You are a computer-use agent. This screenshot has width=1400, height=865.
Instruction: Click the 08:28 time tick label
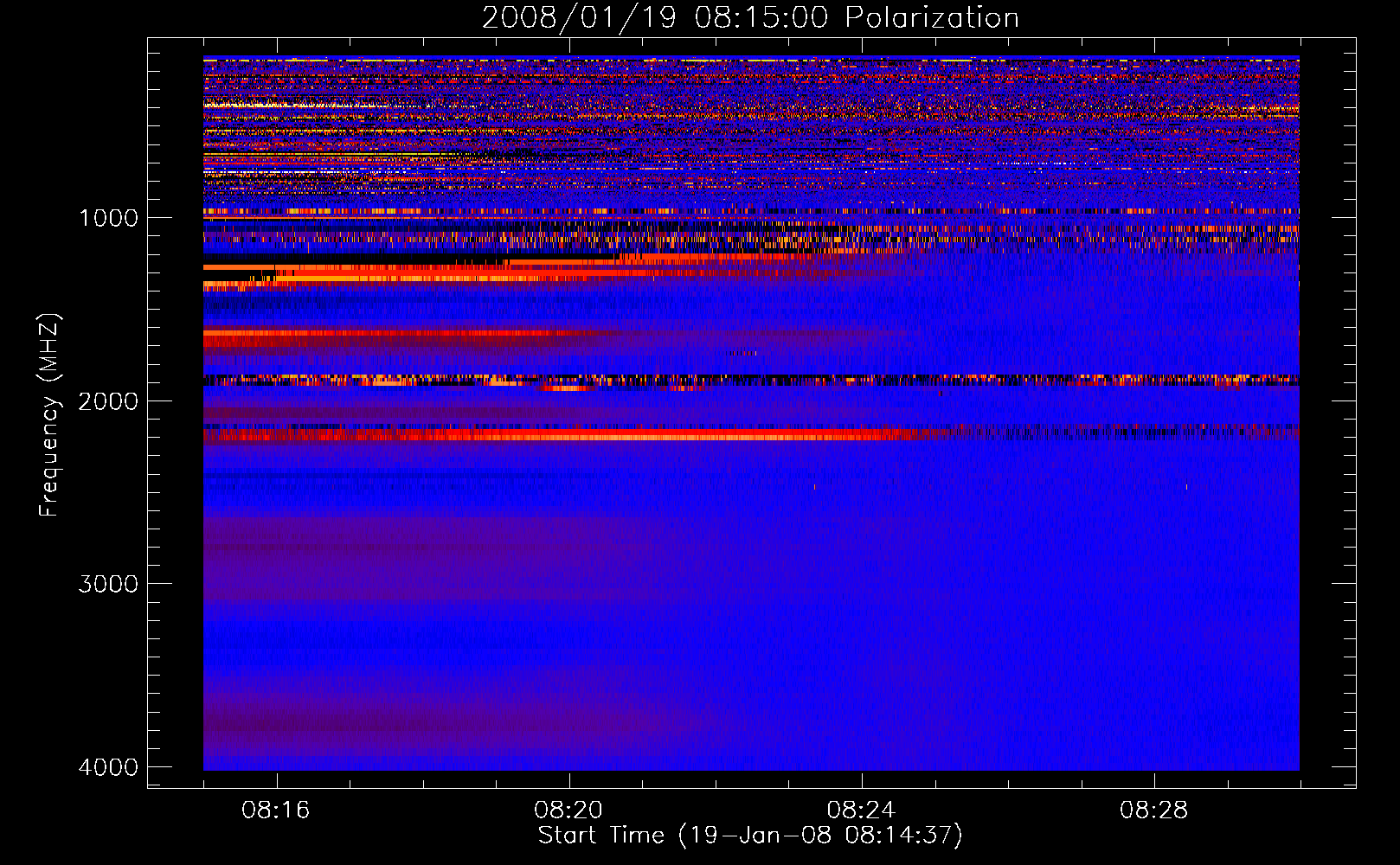[1153, 811]
